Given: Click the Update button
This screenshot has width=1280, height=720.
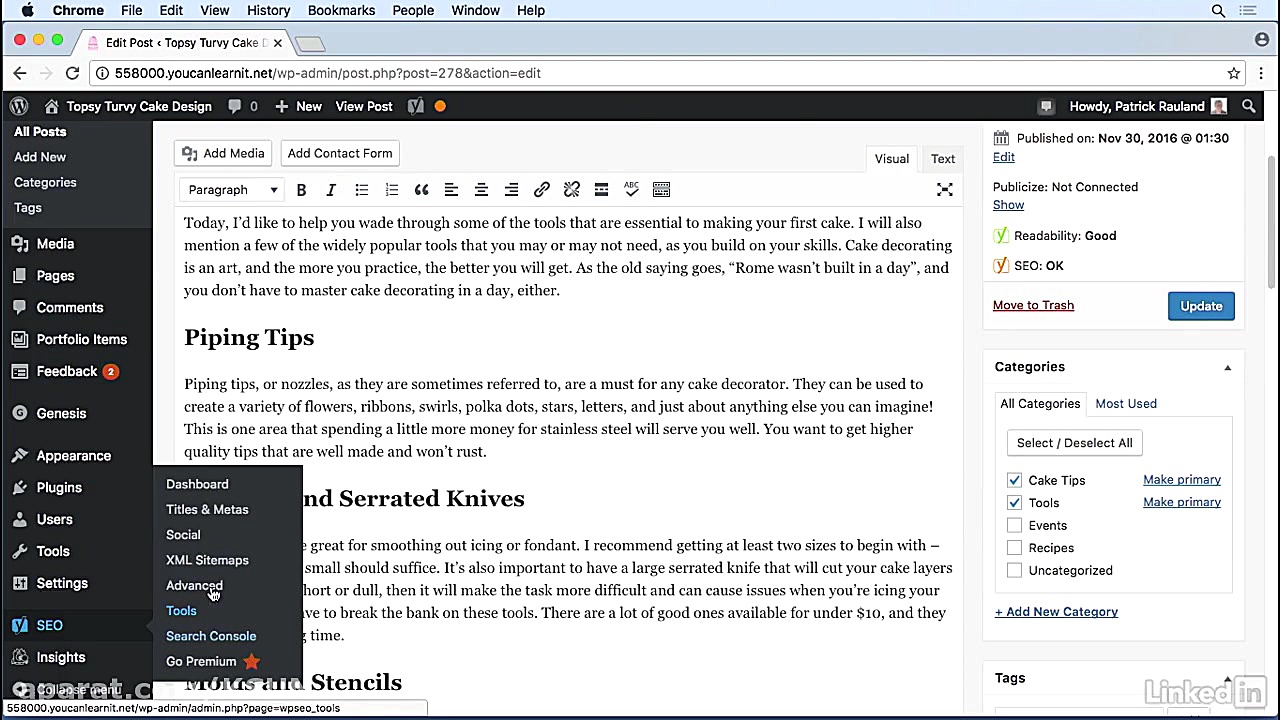Looking at the screenshot, I should (1201, 306).
